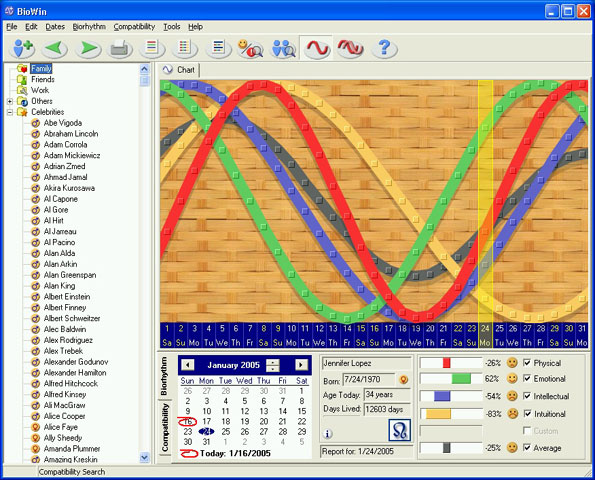The width and height of the screenshot is (595, 480).
Task: Open the File menu
Action: (12, 27)
